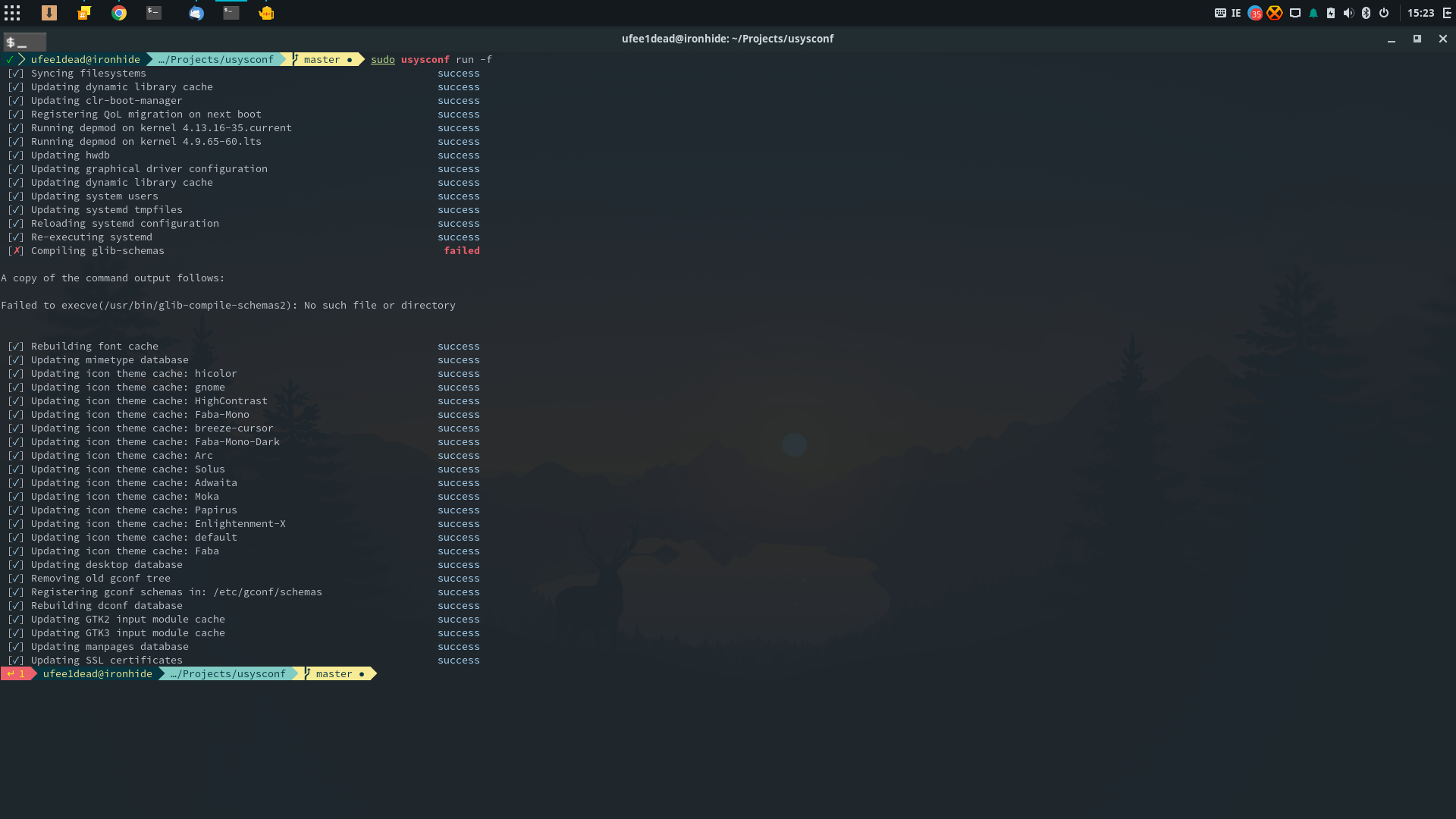Open the Bluetooth tray icon

pos(1366,13)
